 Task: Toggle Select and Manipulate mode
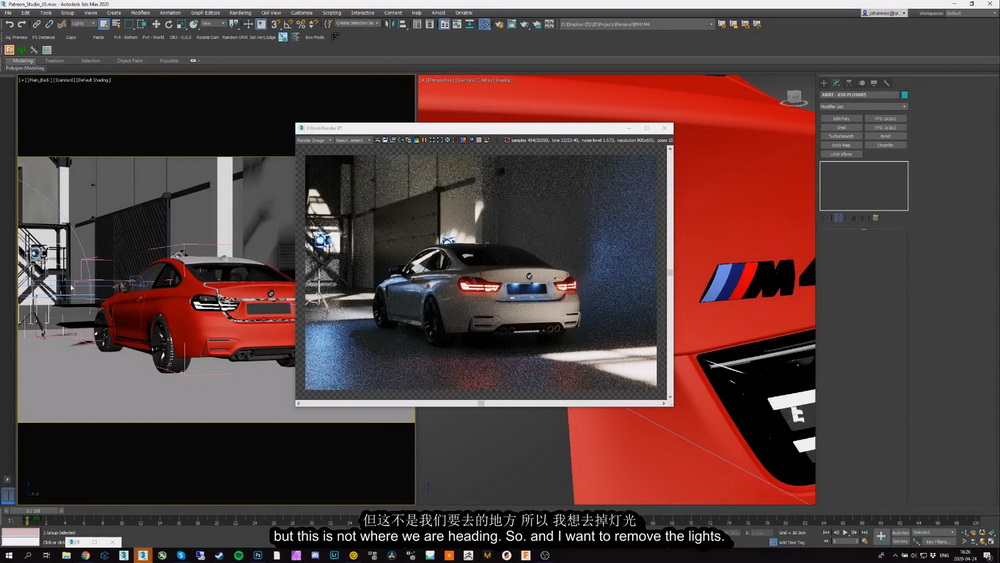tap(248, 24)
